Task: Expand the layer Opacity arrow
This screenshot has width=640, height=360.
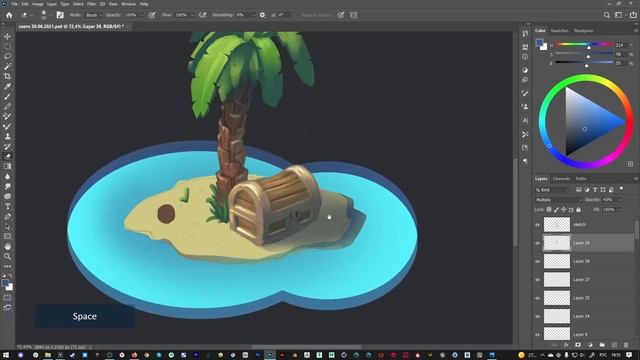Action: click(x=620, y=200)
